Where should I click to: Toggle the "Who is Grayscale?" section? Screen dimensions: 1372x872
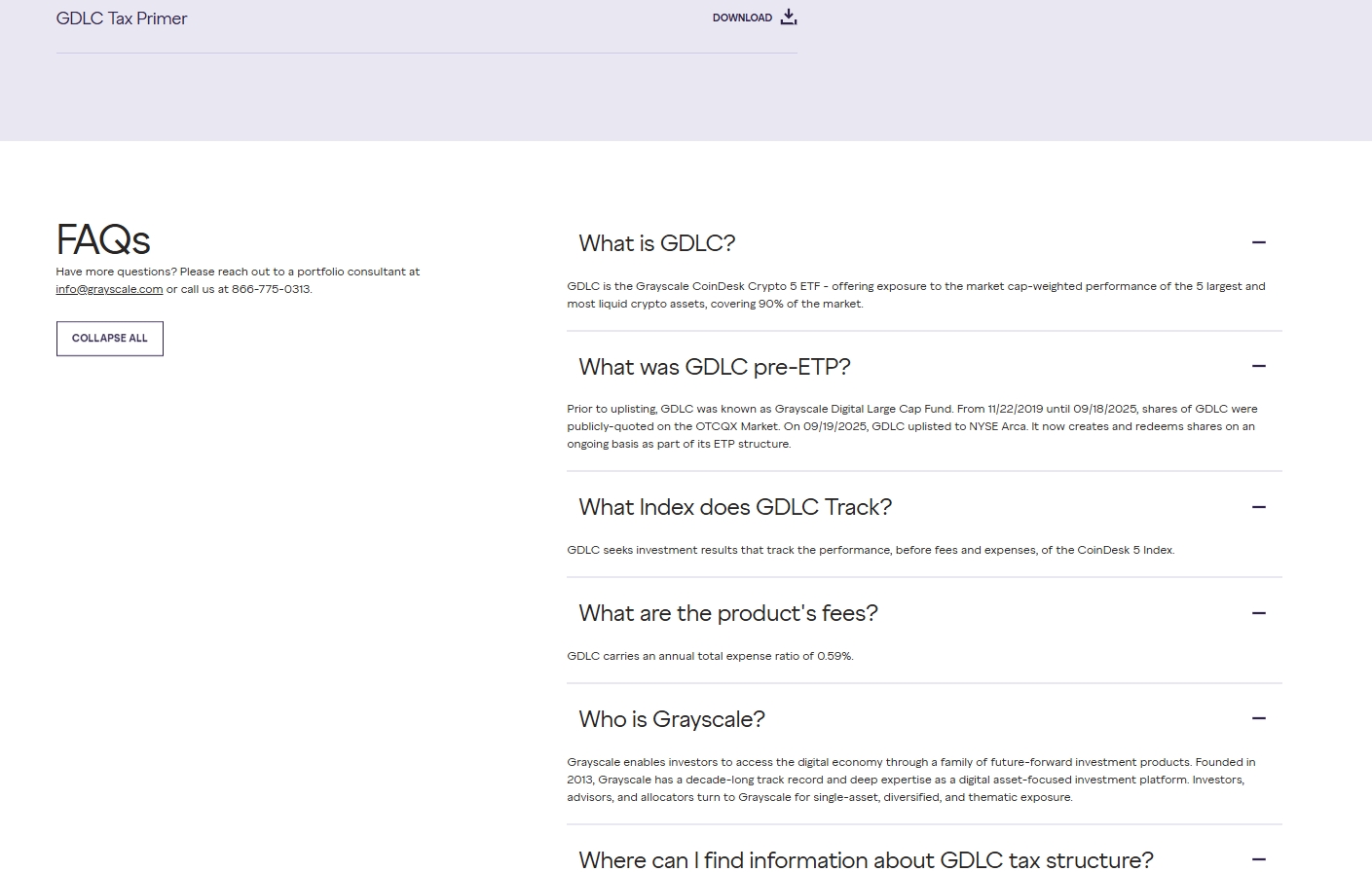[671, 719]
